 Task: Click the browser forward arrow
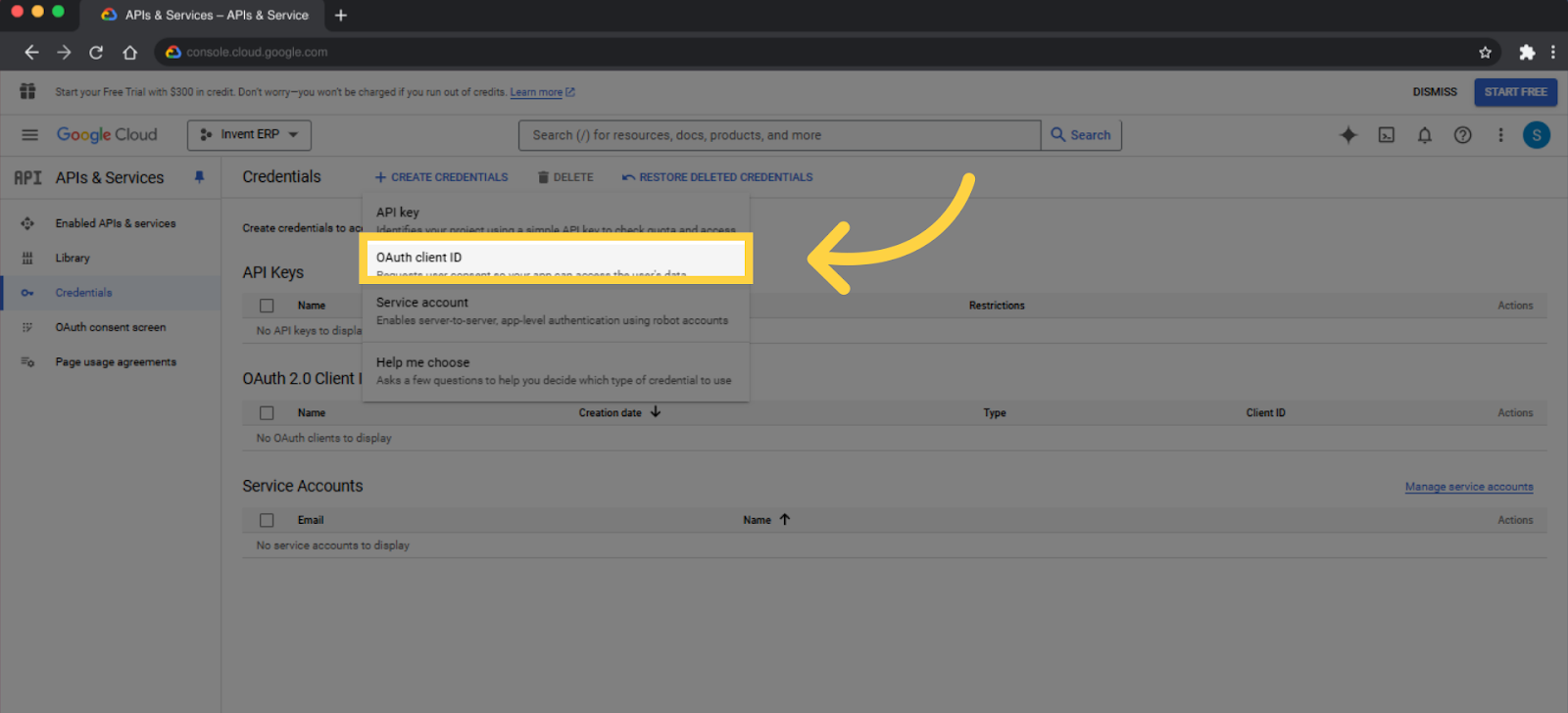[64, 52]
